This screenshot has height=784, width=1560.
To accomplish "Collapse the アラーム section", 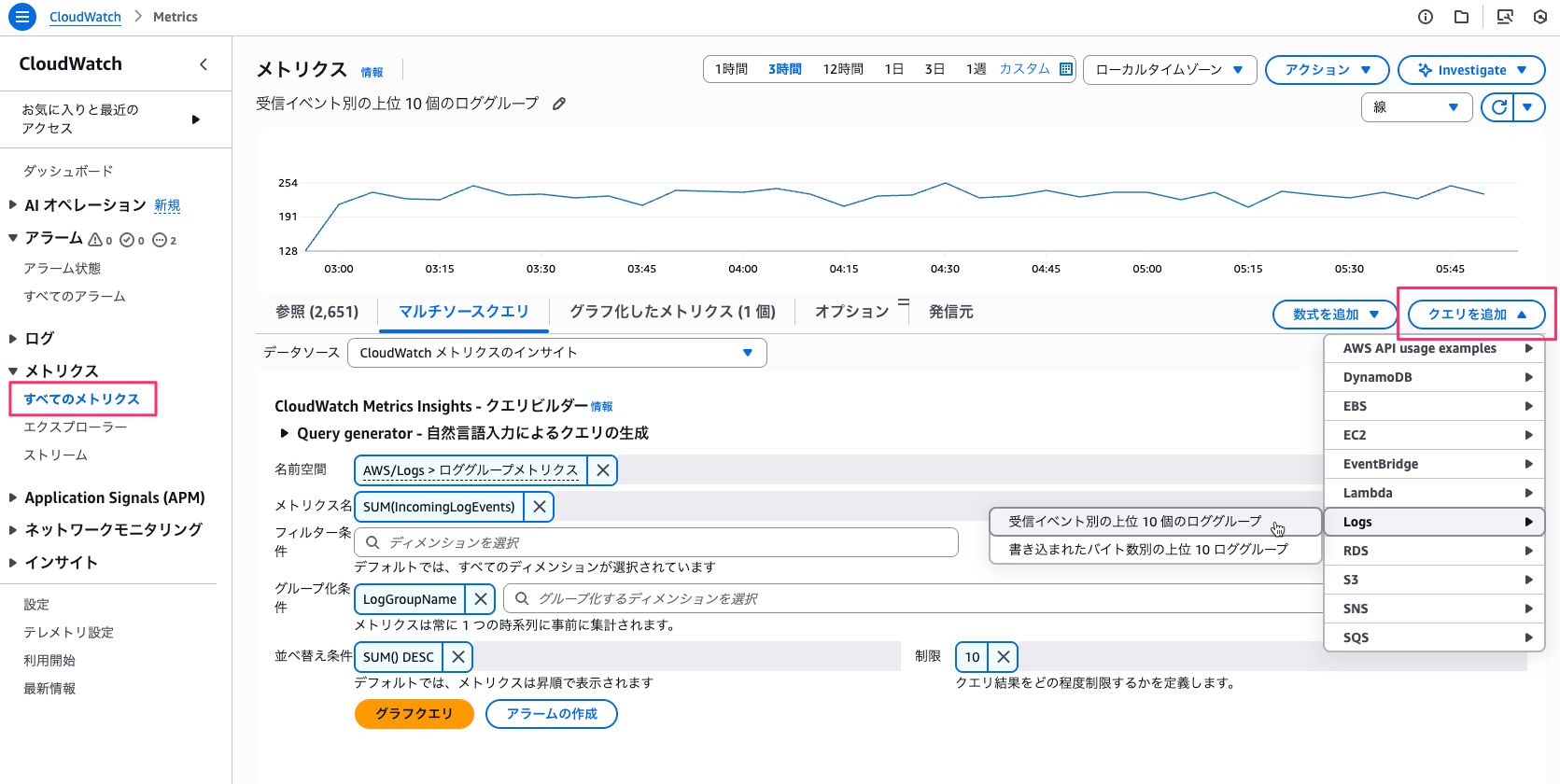I will pyautogui.click(x=13, y=238).
